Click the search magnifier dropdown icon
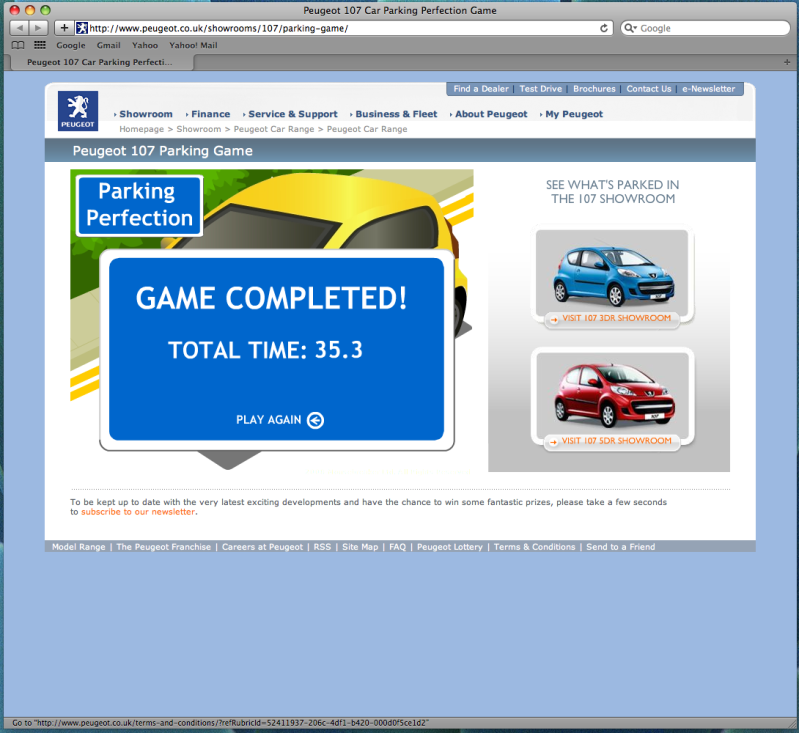This screenshot has width=799, height=733. [x=631, y=28]
